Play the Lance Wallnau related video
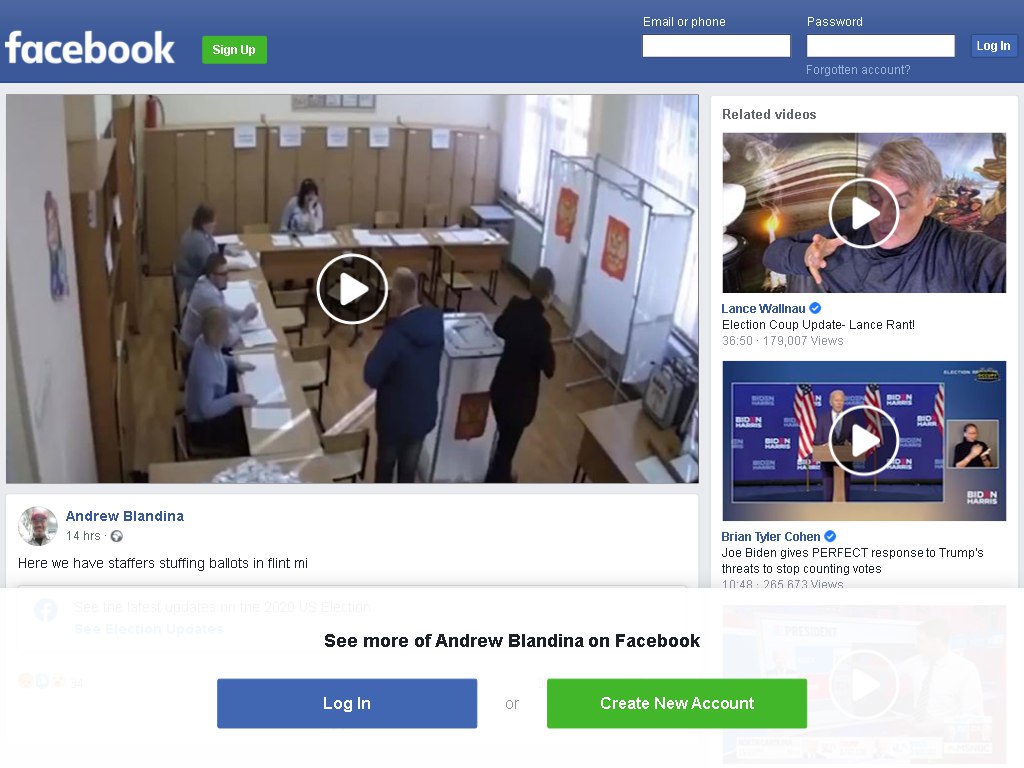The image size is (1024, 768). (x=863, y=213)
